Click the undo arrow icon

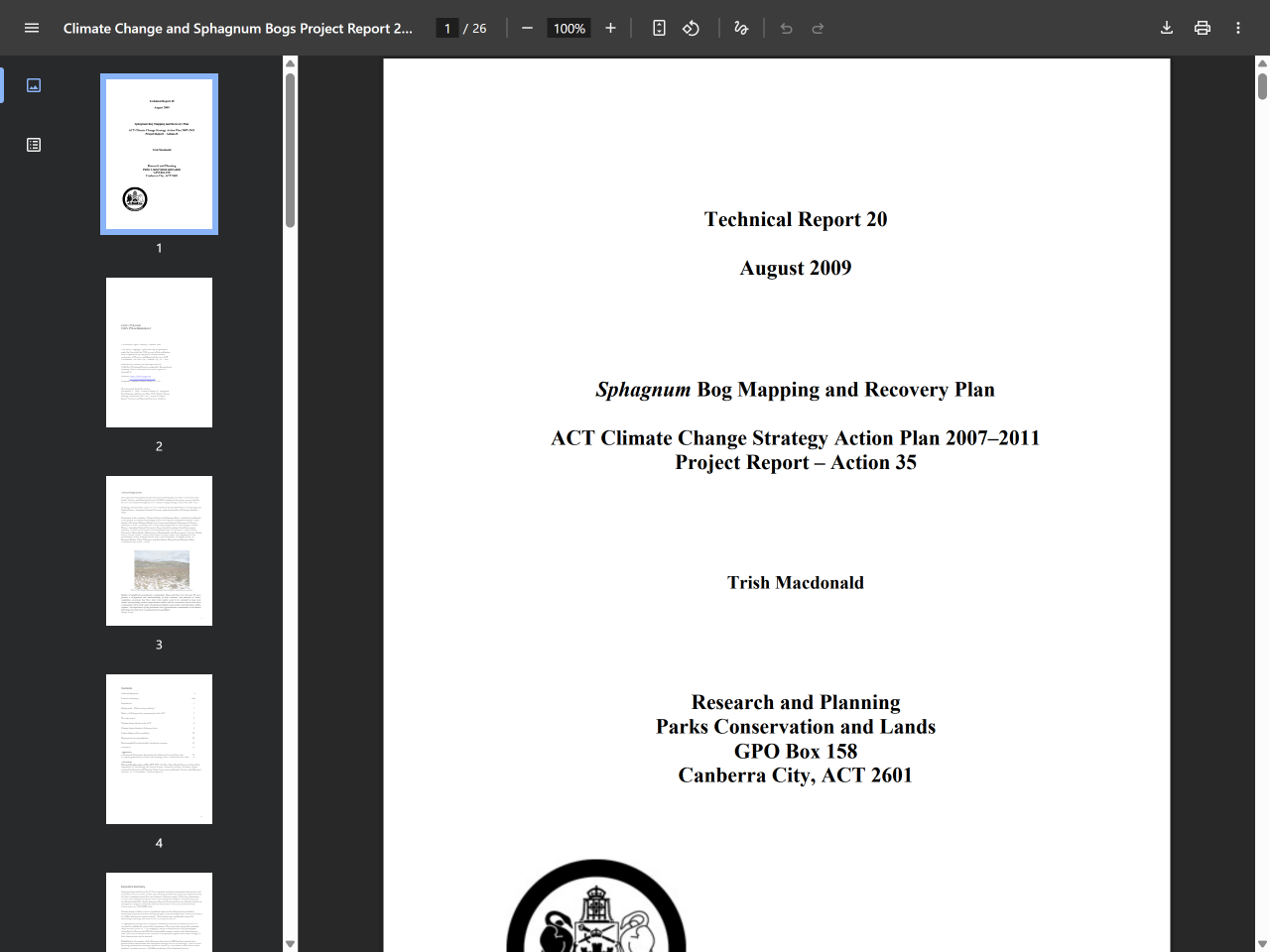787,28
